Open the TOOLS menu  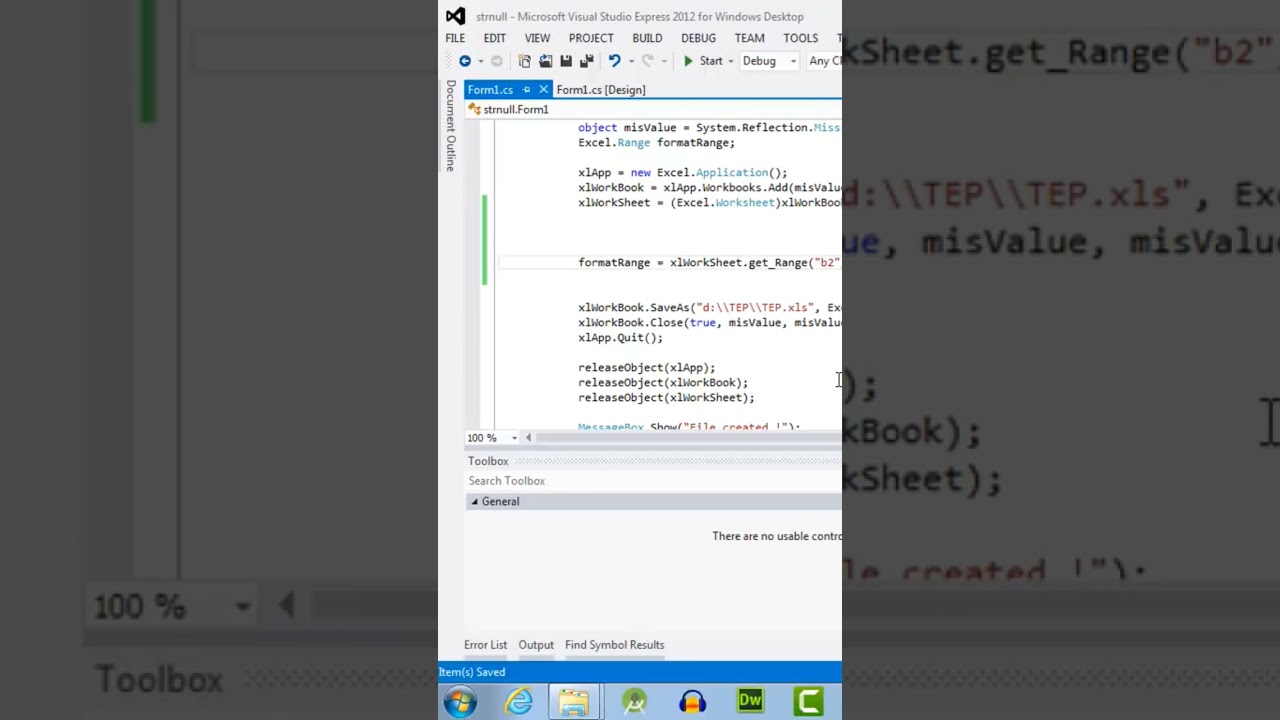point(800,38)
